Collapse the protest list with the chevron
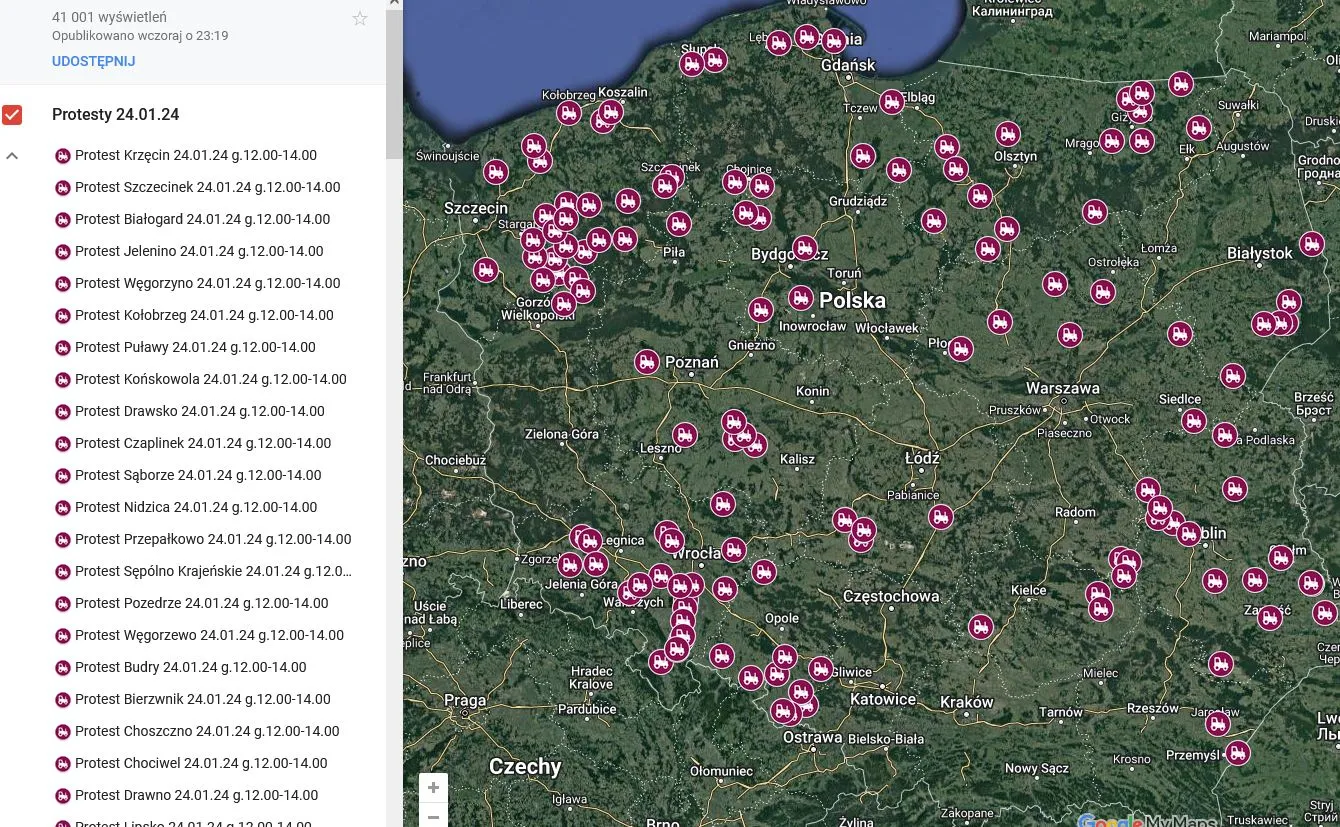This screenshot has width=1340, height=827. pyautogui.click(x=11, y=155)
